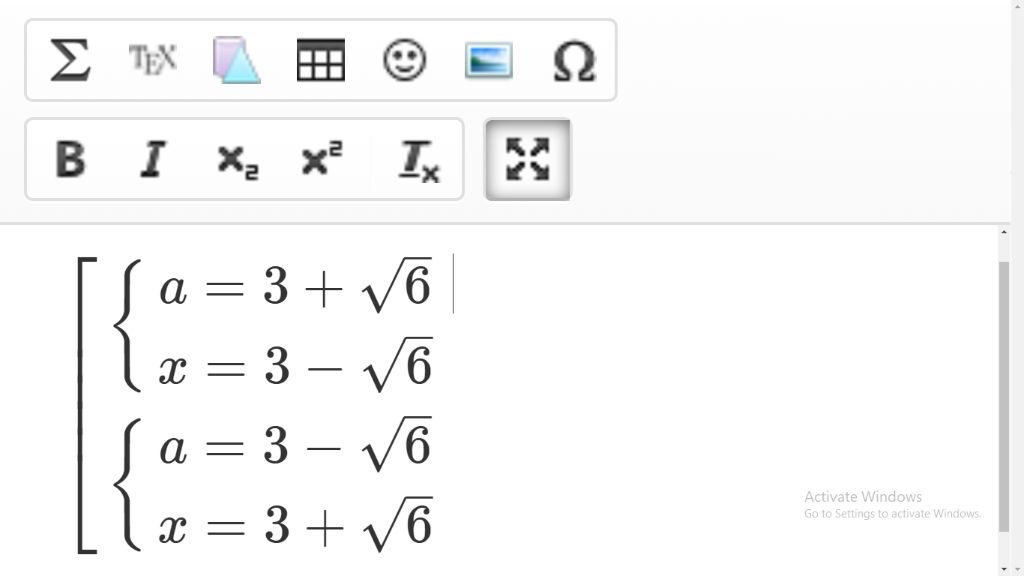Toggle the maximize editor button

tap(528, 160)
